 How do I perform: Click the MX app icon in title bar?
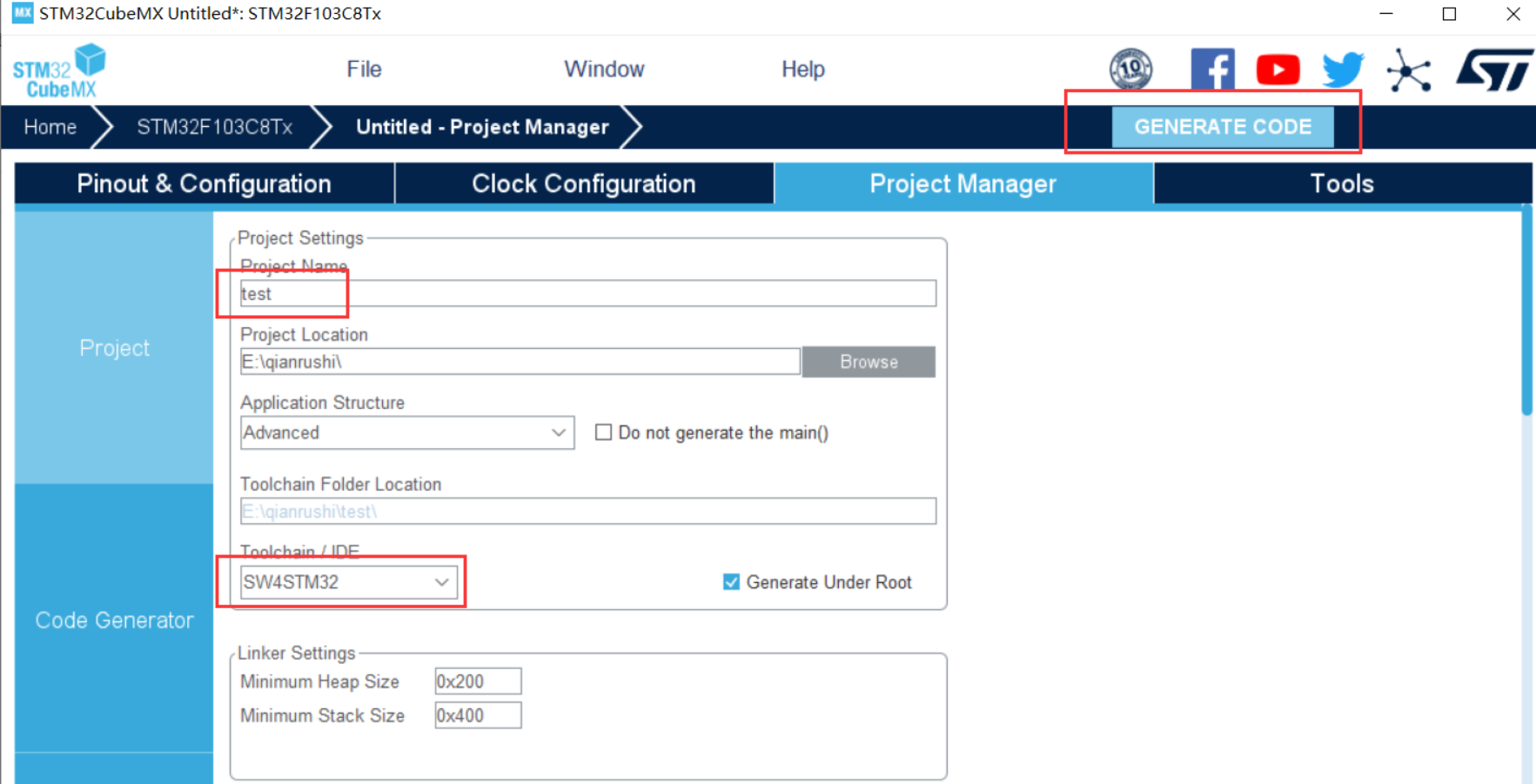(x=22, y=13)
